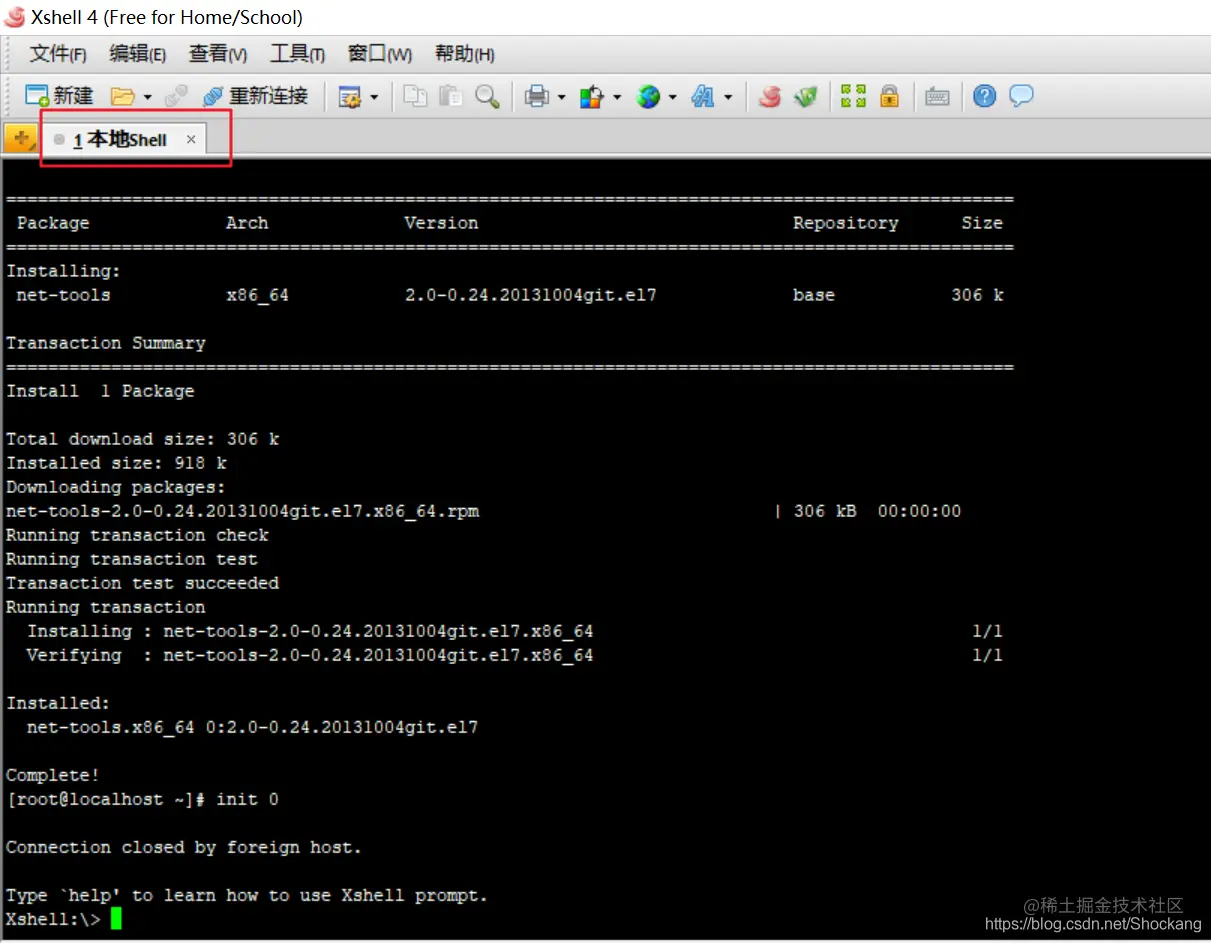Image resolution: width=1211 pixels, height=943 pixels.
Task: Click the 'Complete!' line in terminal
Action: coord(53,775)
